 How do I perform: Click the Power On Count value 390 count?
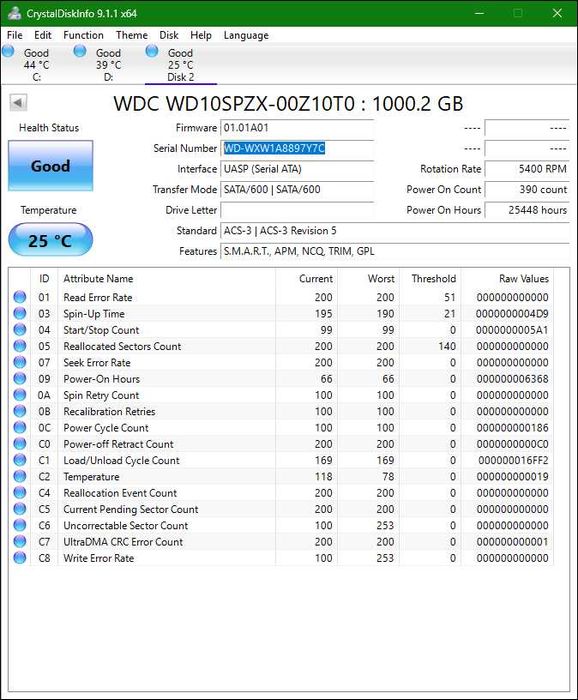527,189
